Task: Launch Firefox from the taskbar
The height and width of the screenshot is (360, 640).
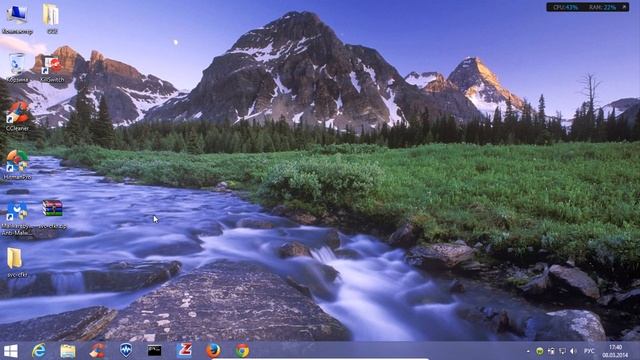Action: 213,351
